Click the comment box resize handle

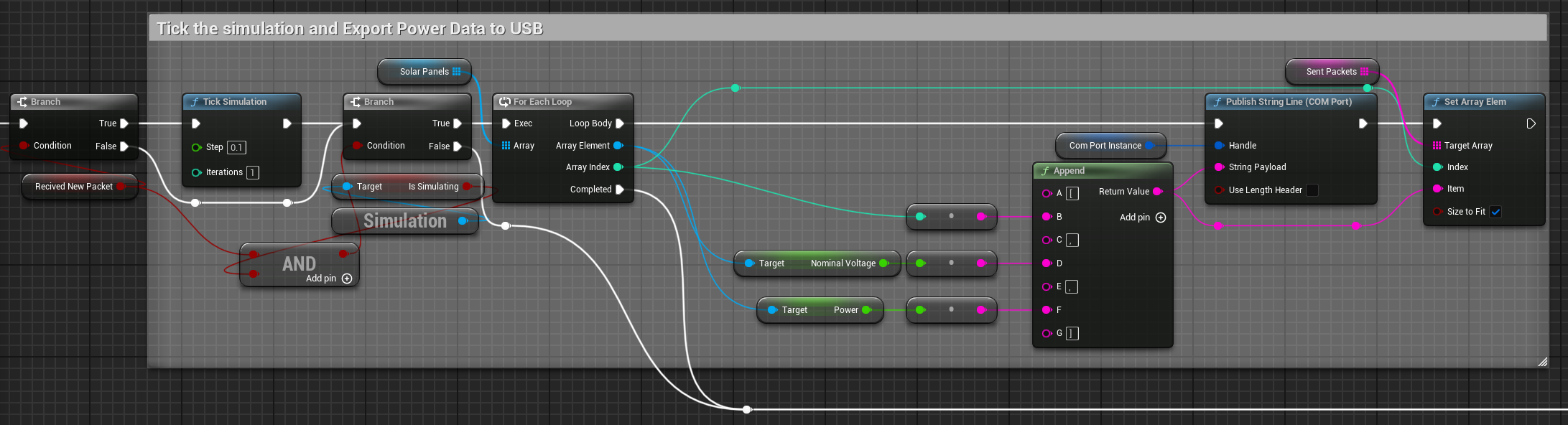tap(1542, 362)
